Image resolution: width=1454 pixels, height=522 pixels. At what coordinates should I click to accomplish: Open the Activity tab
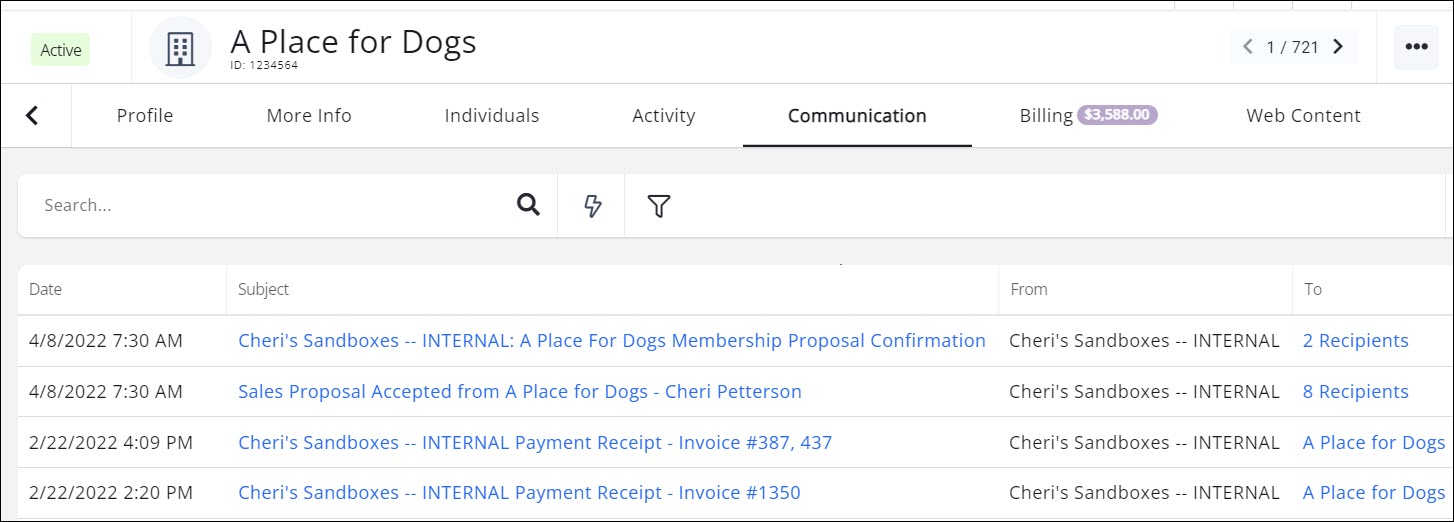click(x=664, y=116)
